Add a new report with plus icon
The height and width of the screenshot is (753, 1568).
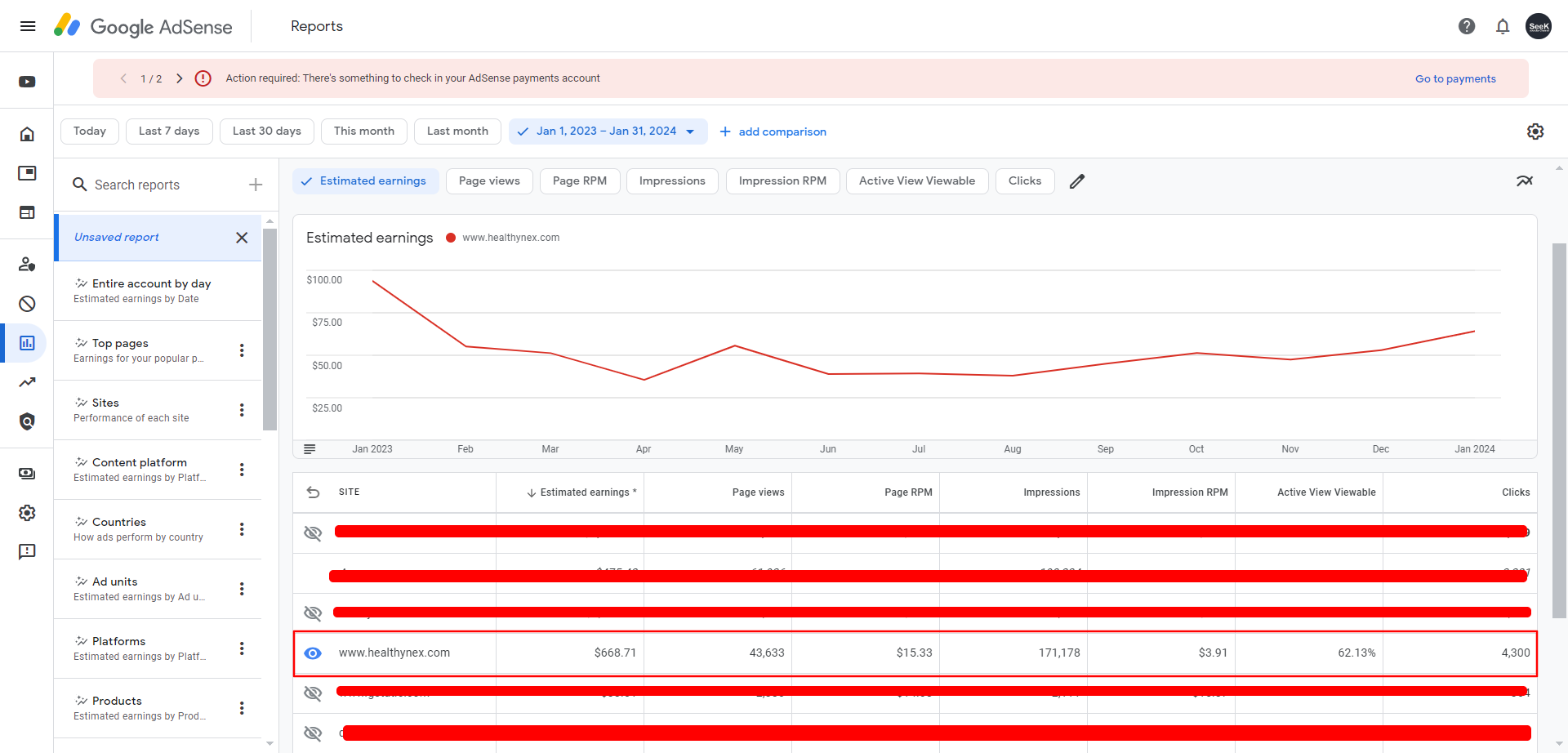(x=256, y=185)
